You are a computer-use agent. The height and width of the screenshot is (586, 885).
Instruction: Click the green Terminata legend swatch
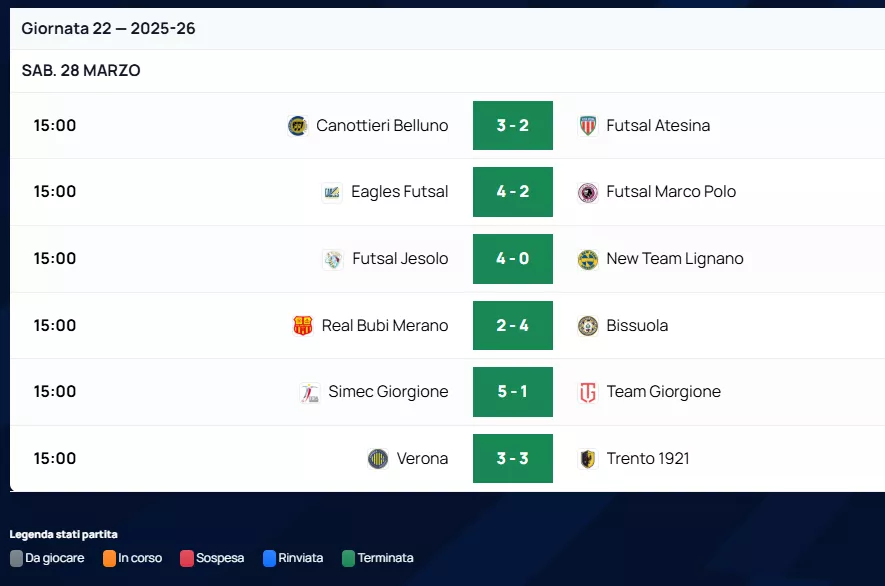(x=348, y=558)
